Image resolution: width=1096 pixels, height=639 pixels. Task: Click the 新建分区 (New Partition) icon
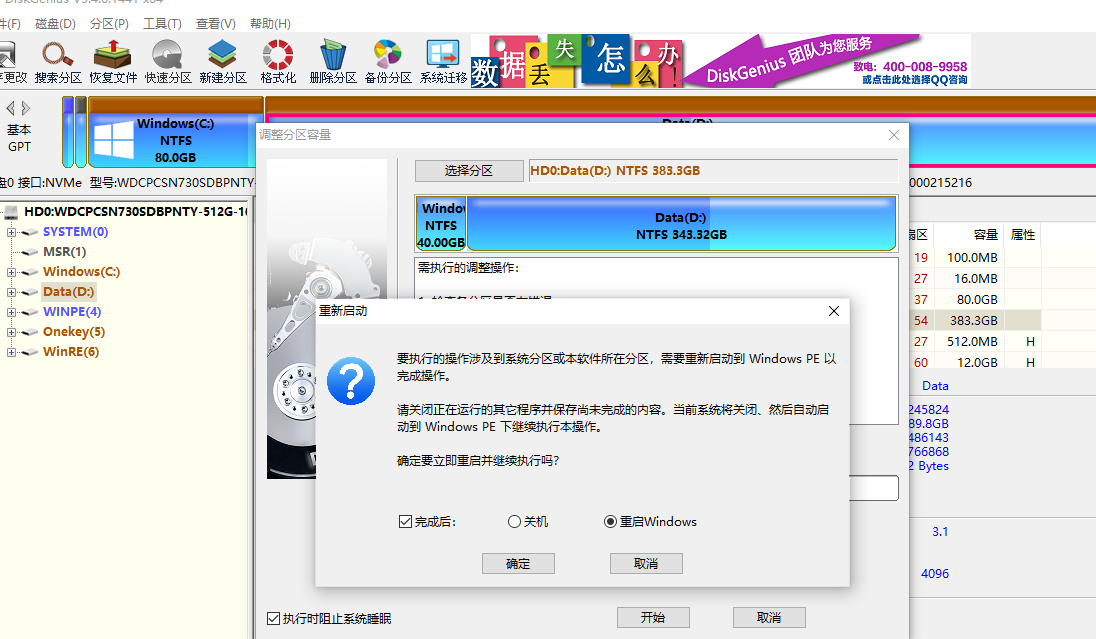[x=222, y=61]
